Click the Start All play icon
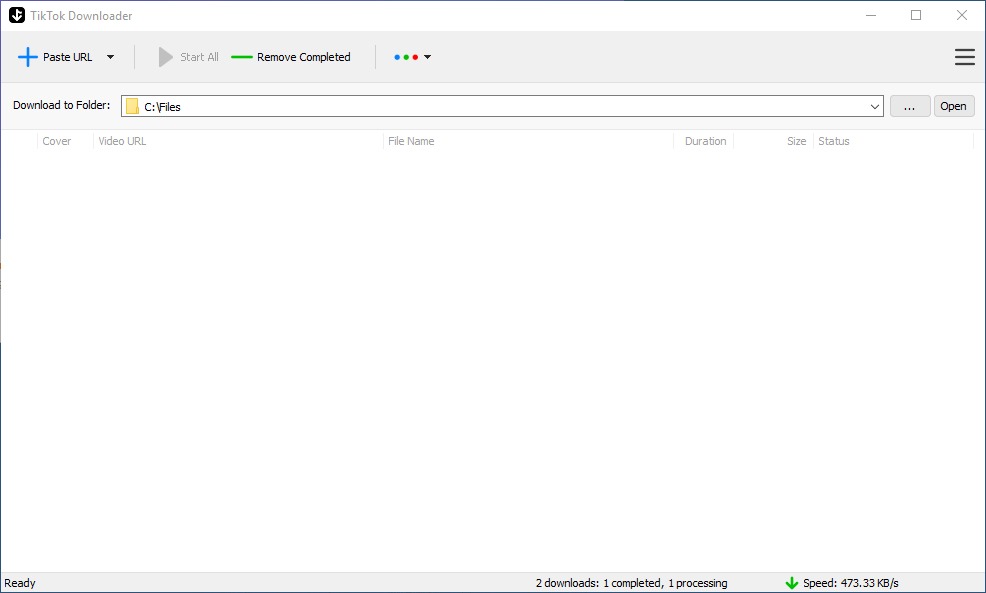The image size is (986, 593). (x=165, y=57)
